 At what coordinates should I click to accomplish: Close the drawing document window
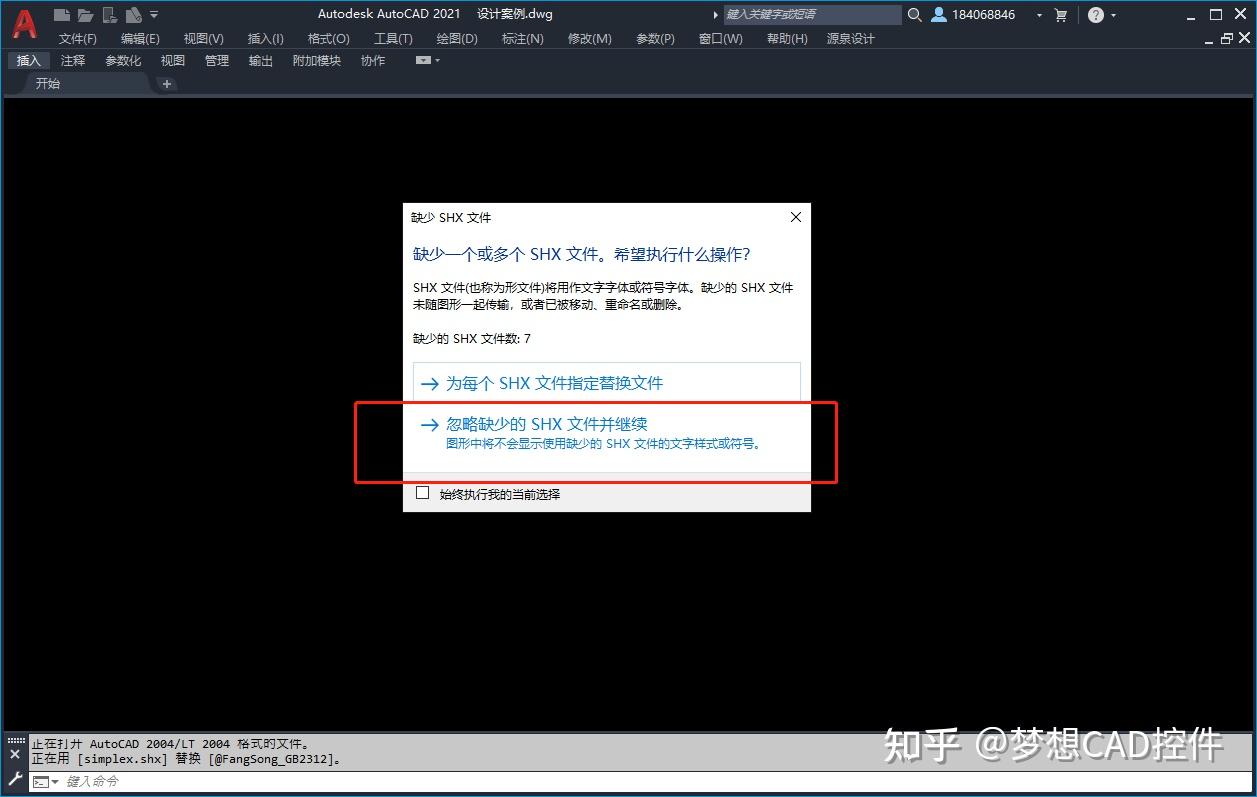coord(1243,39)
